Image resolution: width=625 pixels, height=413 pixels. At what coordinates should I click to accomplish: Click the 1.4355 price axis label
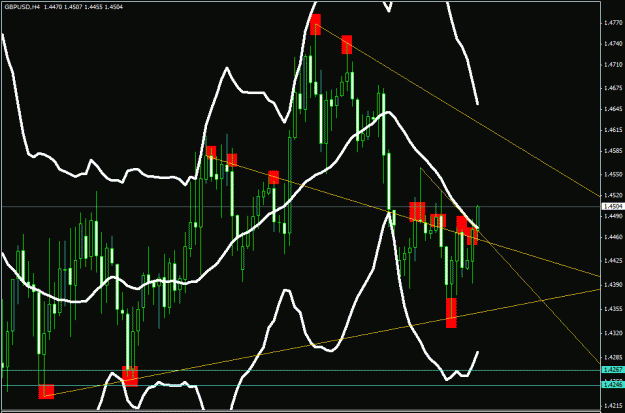coord(612,308)
